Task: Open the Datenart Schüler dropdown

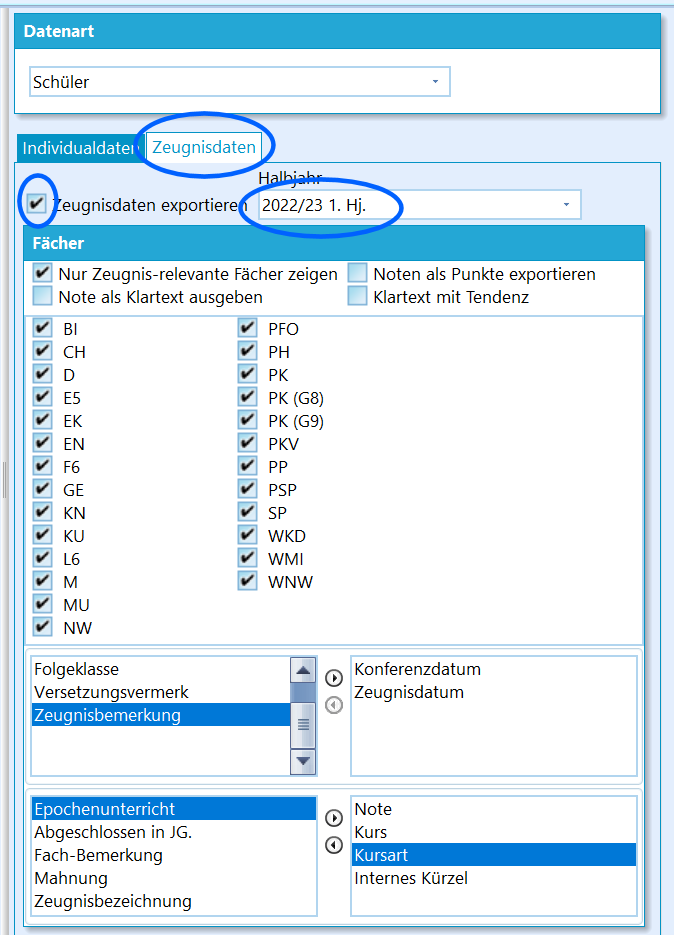Action: coord(239,82)
